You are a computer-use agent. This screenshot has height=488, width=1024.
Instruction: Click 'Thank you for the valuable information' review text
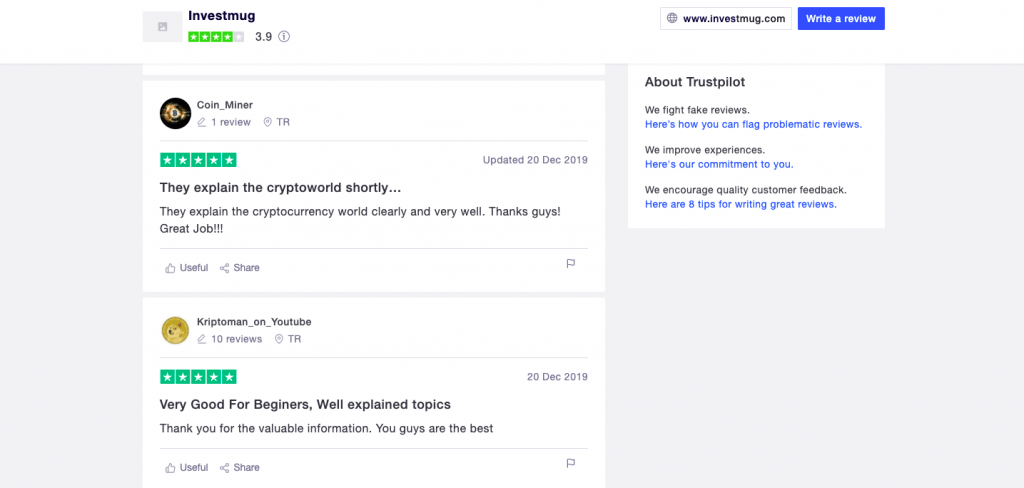point(327,429)
